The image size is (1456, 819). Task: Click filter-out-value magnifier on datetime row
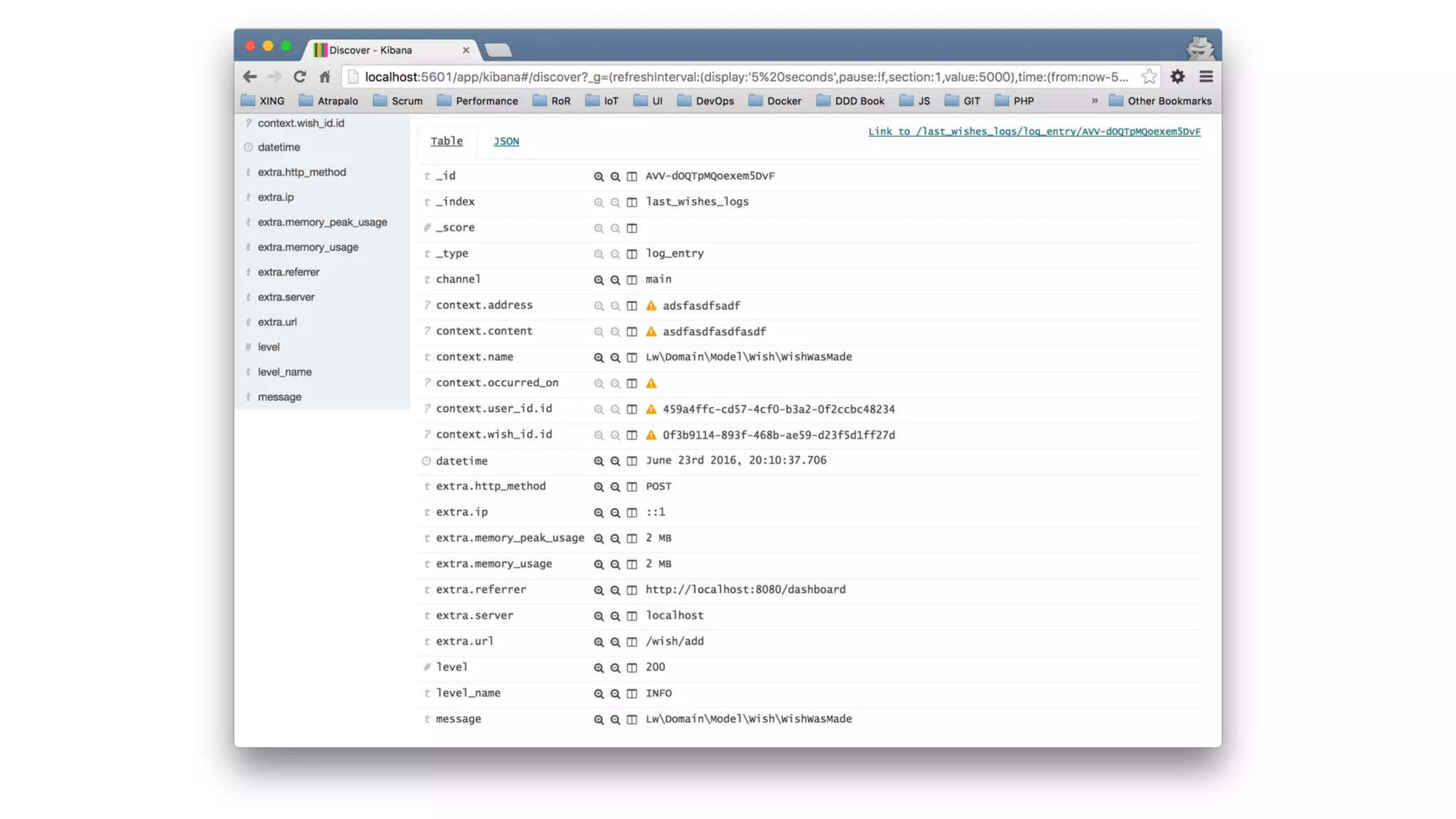tap(615, 461)
